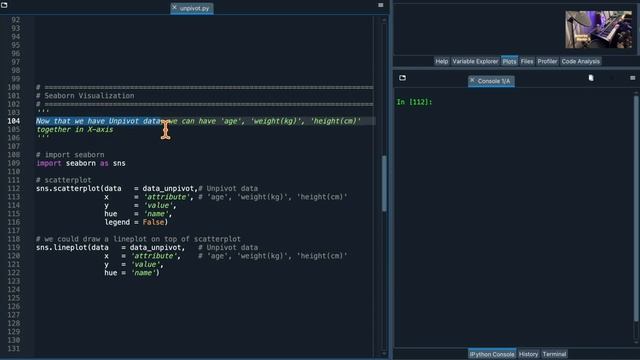The height and width of the screenshot is (360, 640).
Task: Click the '# import seaborn' comment
Action: (x=70, y=155)
